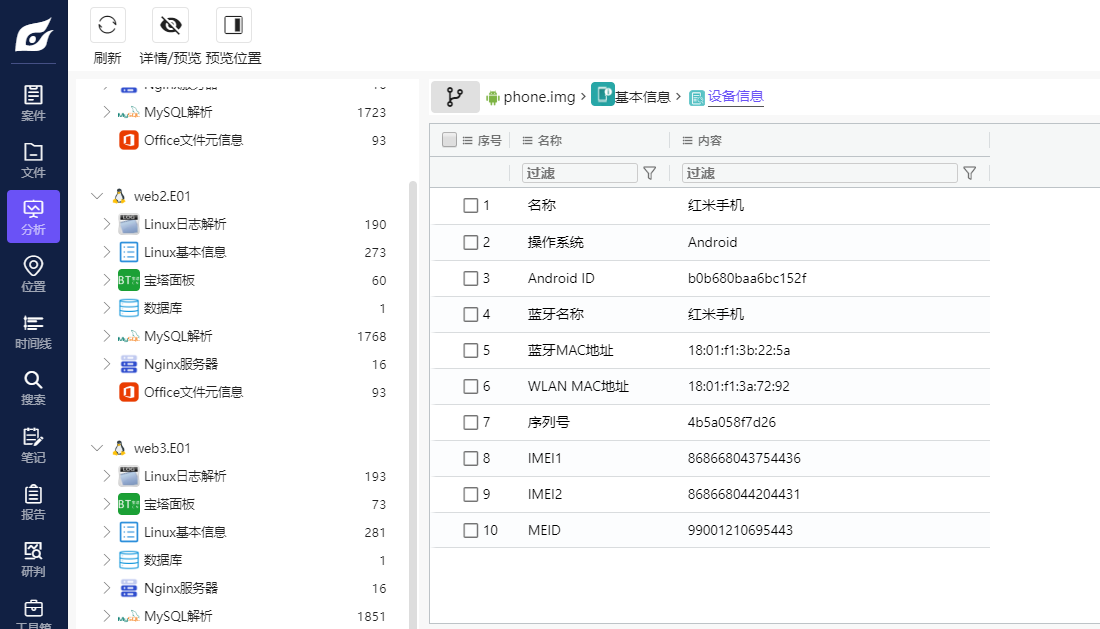Collapse the web2.E01 tree node

click(97, 196)
